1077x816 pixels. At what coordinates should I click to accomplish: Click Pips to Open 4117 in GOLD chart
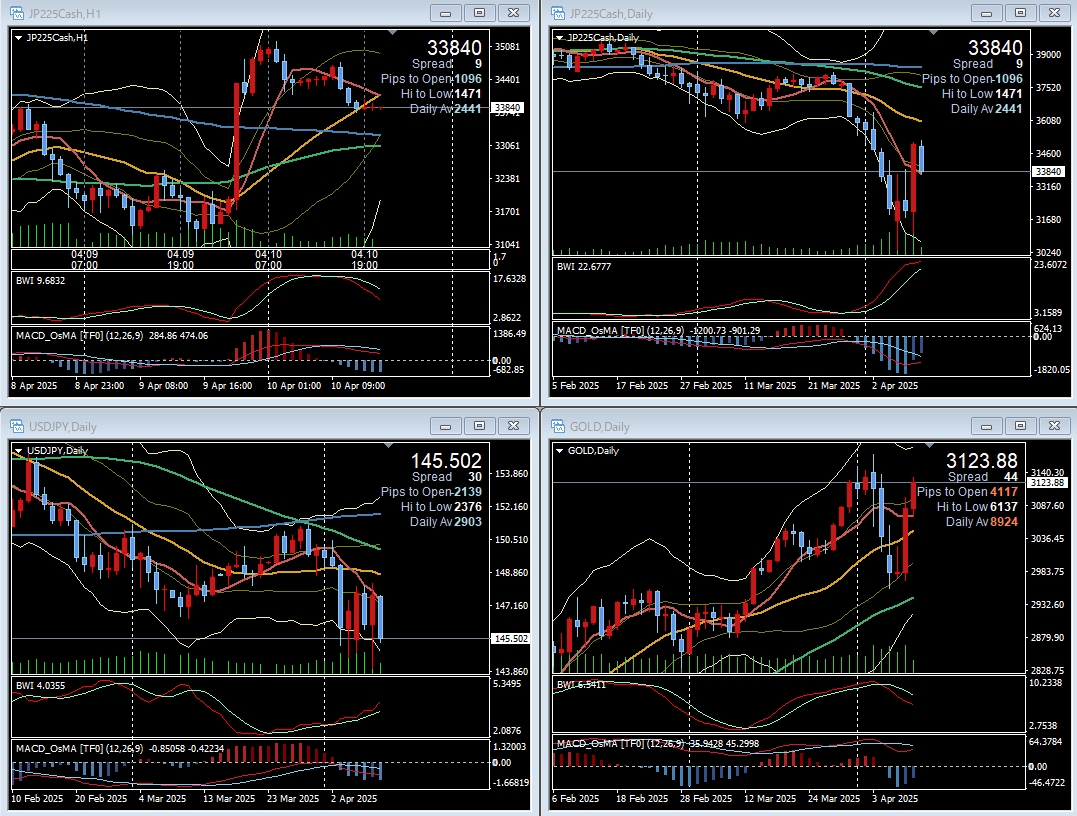click(967, 492)
